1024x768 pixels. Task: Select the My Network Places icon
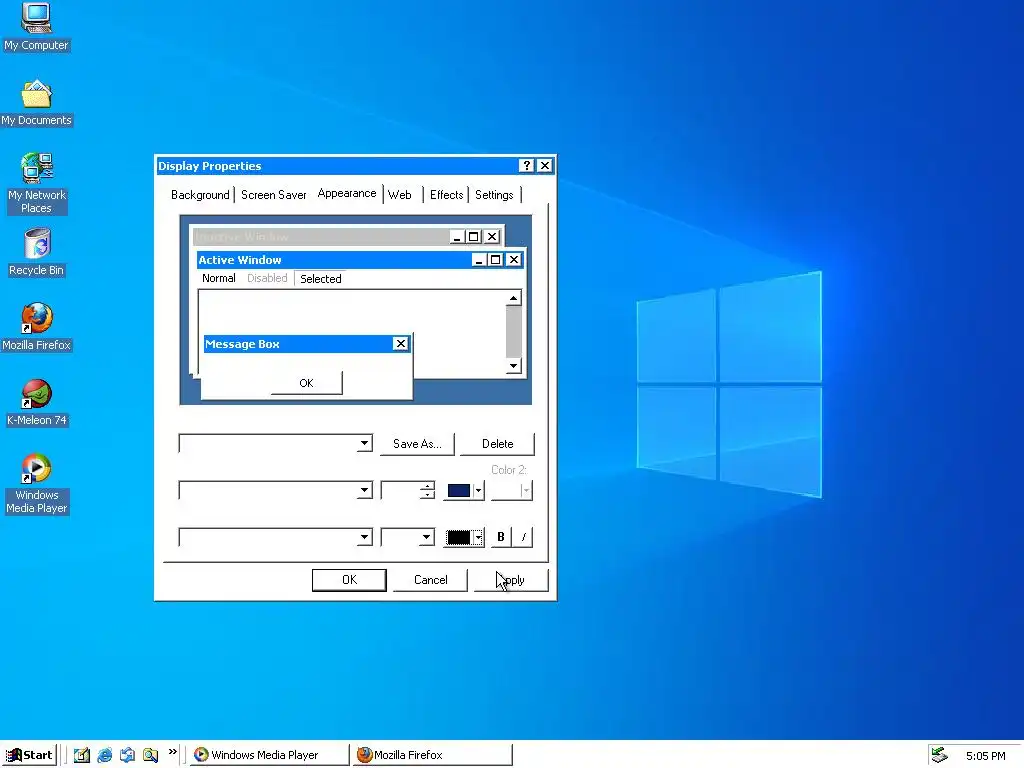pyautogui.click(x=37, y=182)
